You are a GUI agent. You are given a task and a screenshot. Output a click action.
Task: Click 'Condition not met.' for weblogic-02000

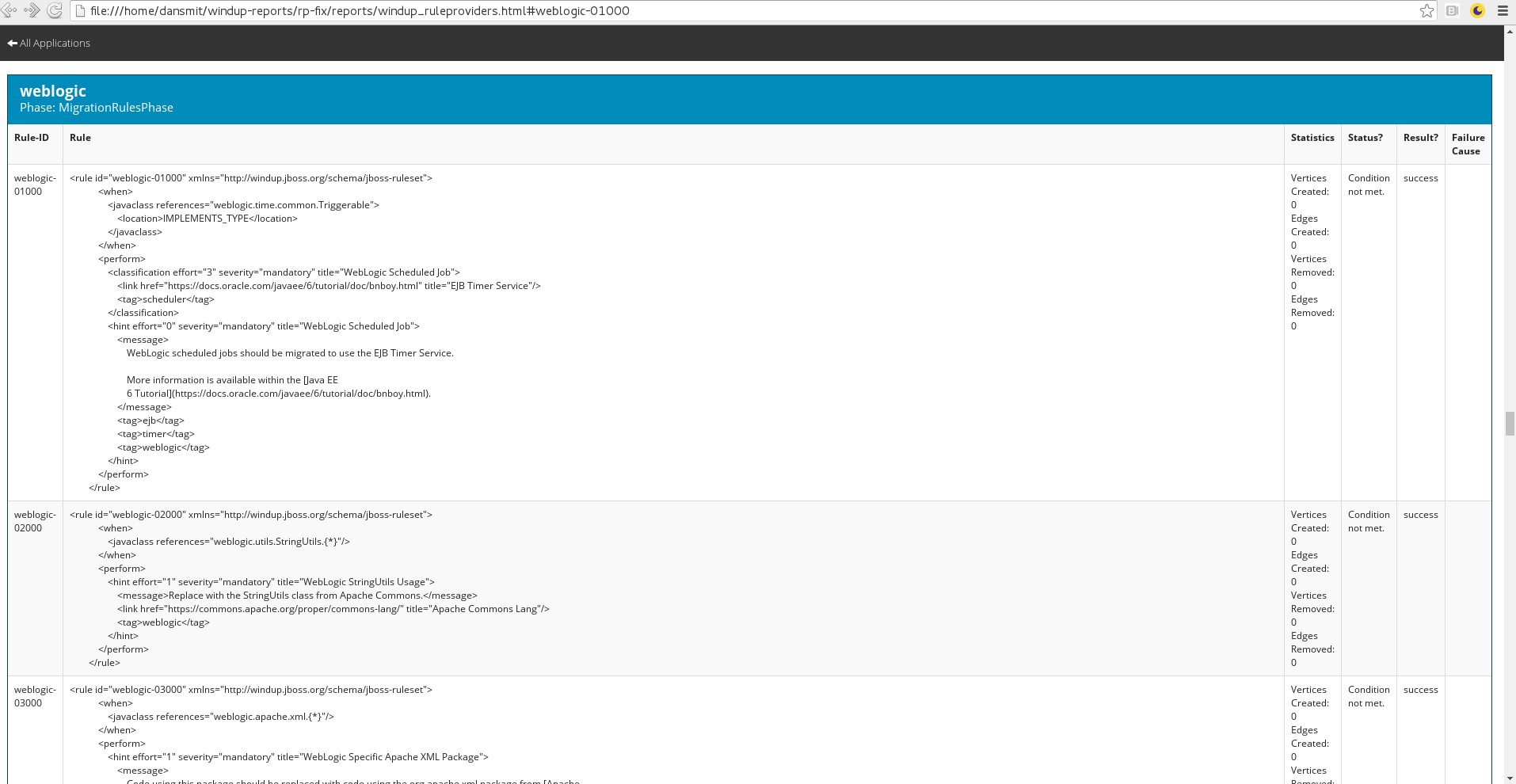(x=1369, y=521)
